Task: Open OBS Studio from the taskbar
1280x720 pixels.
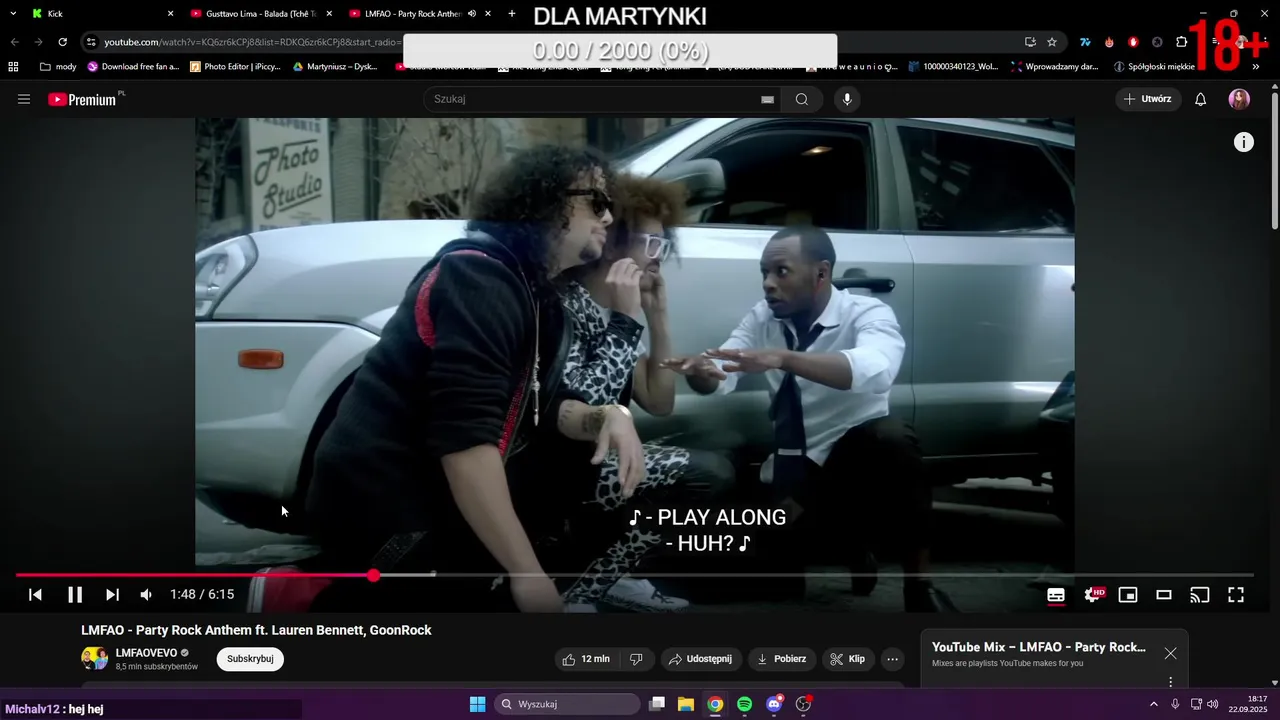Action: coord(803,704)
